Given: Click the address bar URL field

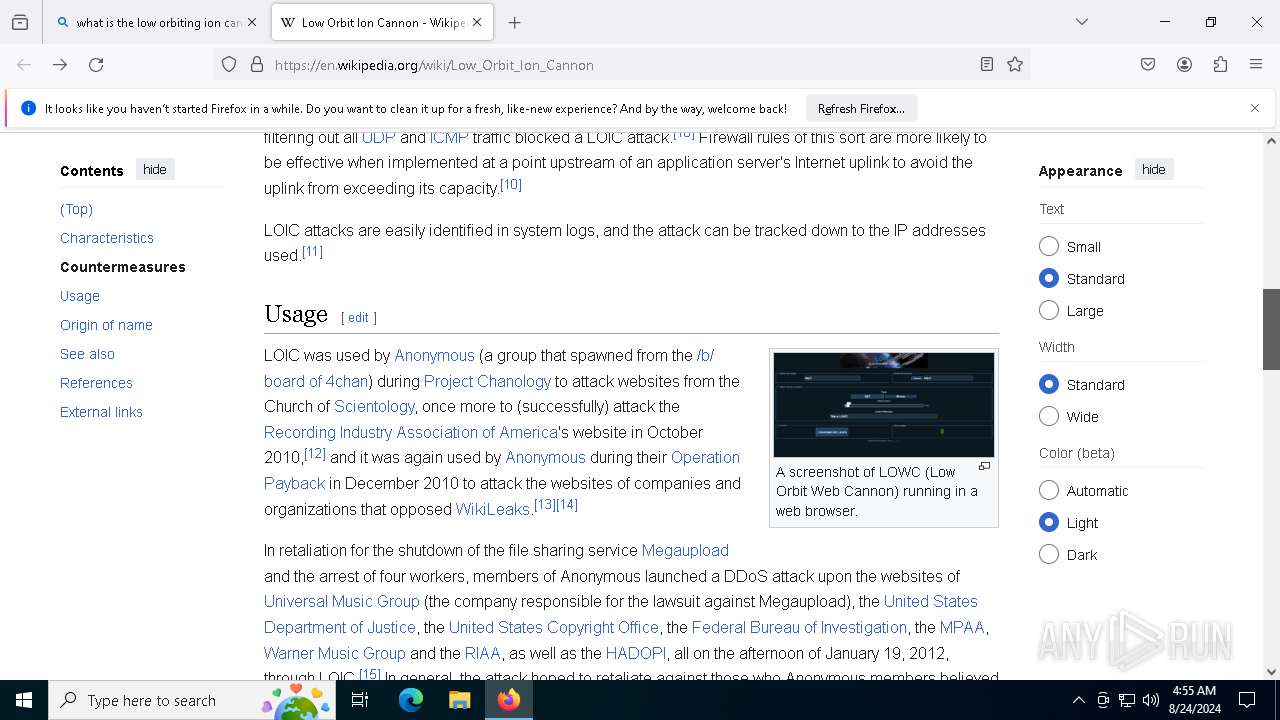Looking at the screenshot, I should 620,64.
